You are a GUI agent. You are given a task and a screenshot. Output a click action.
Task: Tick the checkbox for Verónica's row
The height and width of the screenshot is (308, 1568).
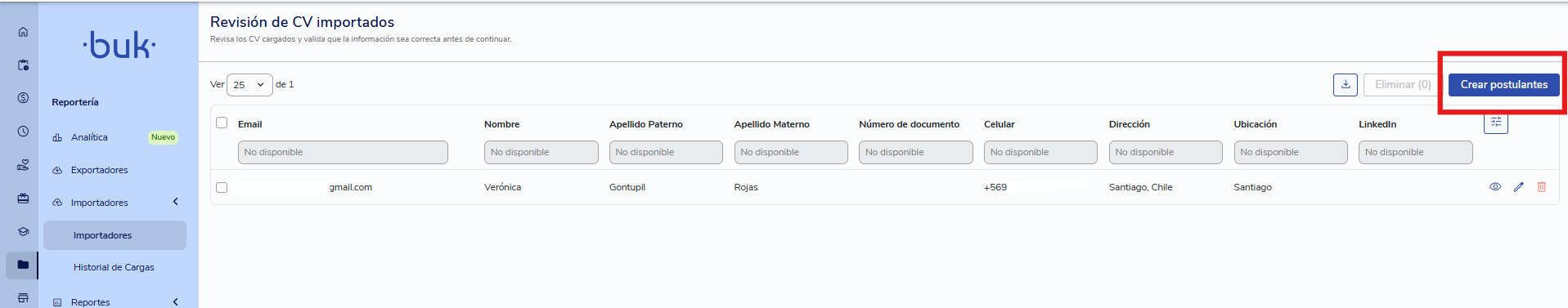tap(222, 187)
